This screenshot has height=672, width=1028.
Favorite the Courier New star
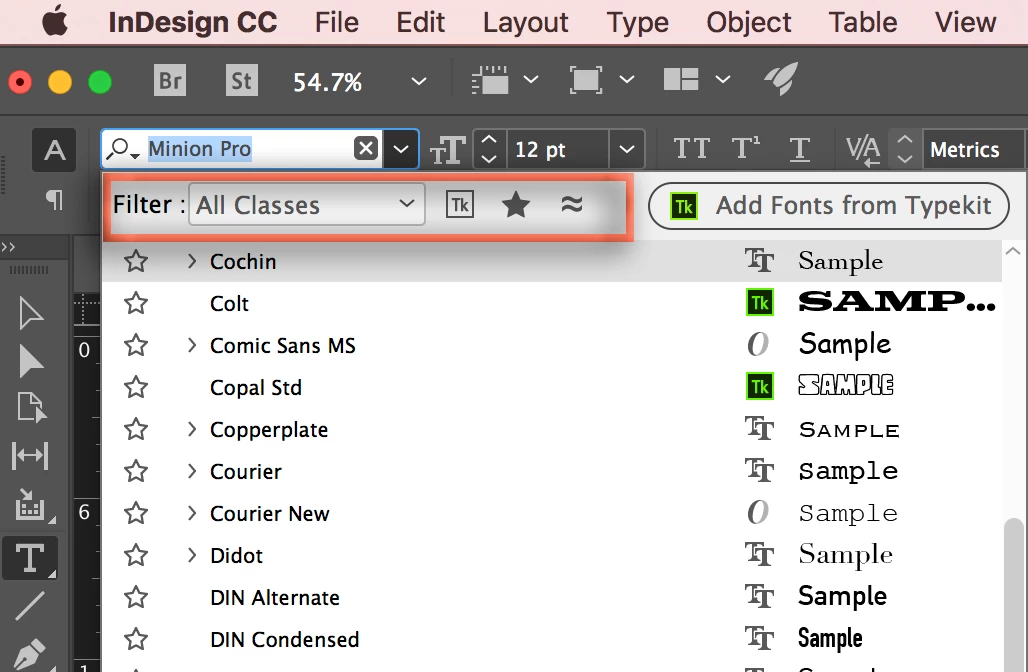click(x=136, y=513)
